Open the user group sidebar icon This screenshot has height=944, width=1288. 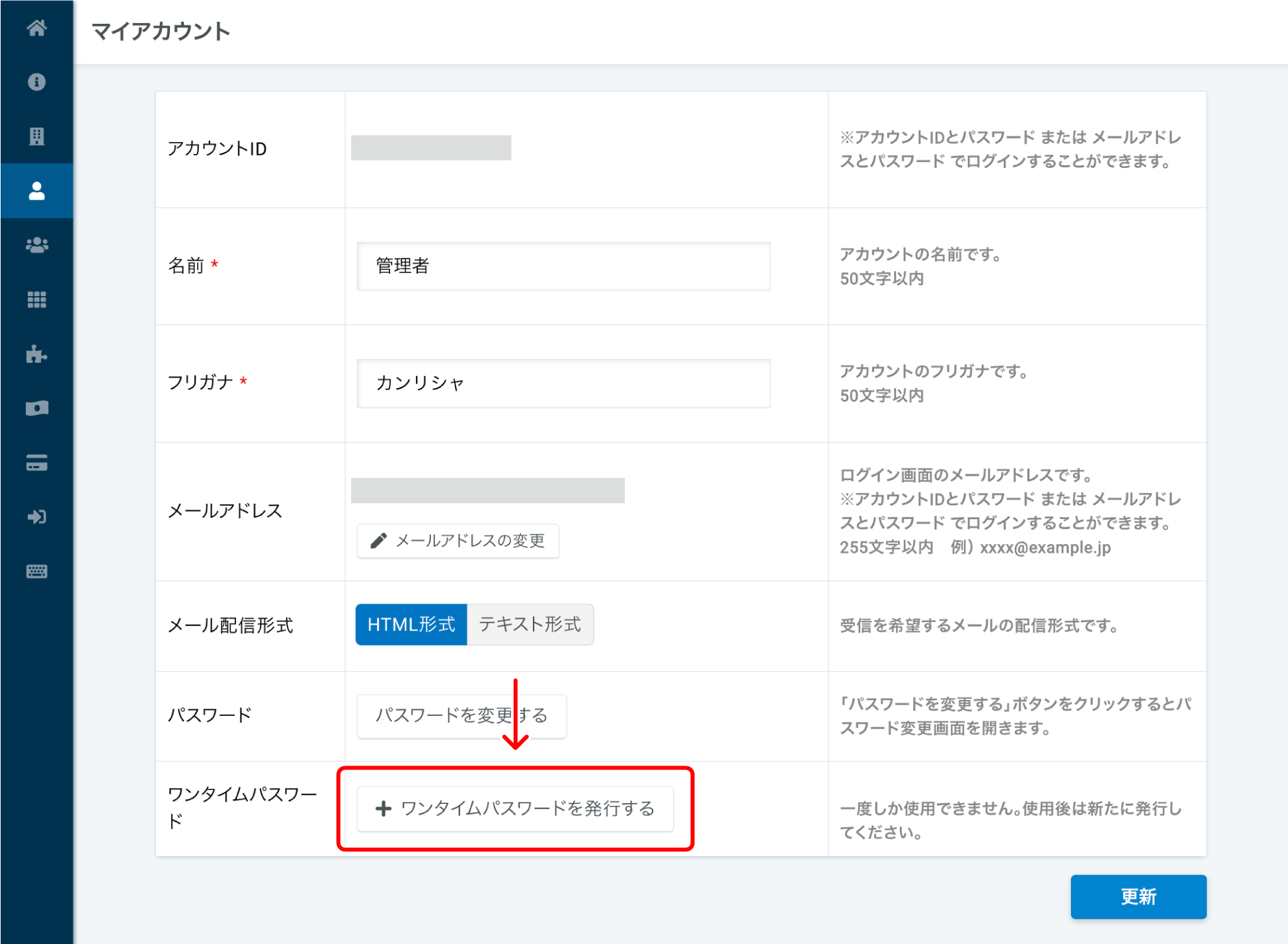(36, 245)
